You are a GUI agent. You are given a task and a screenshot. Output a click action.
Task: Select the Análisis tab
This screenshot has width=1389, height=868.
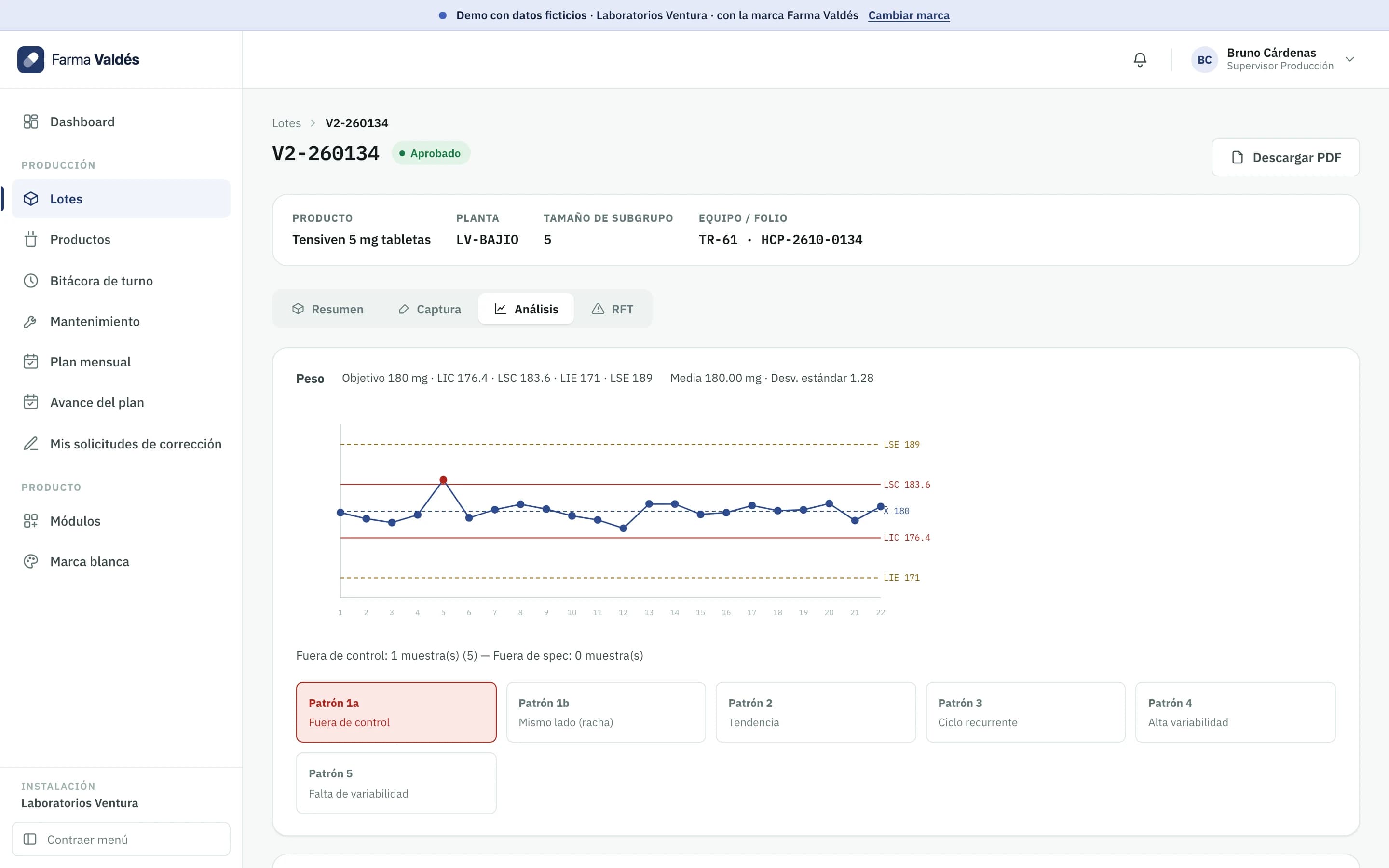pyautogui.click(x=526, y=309)
